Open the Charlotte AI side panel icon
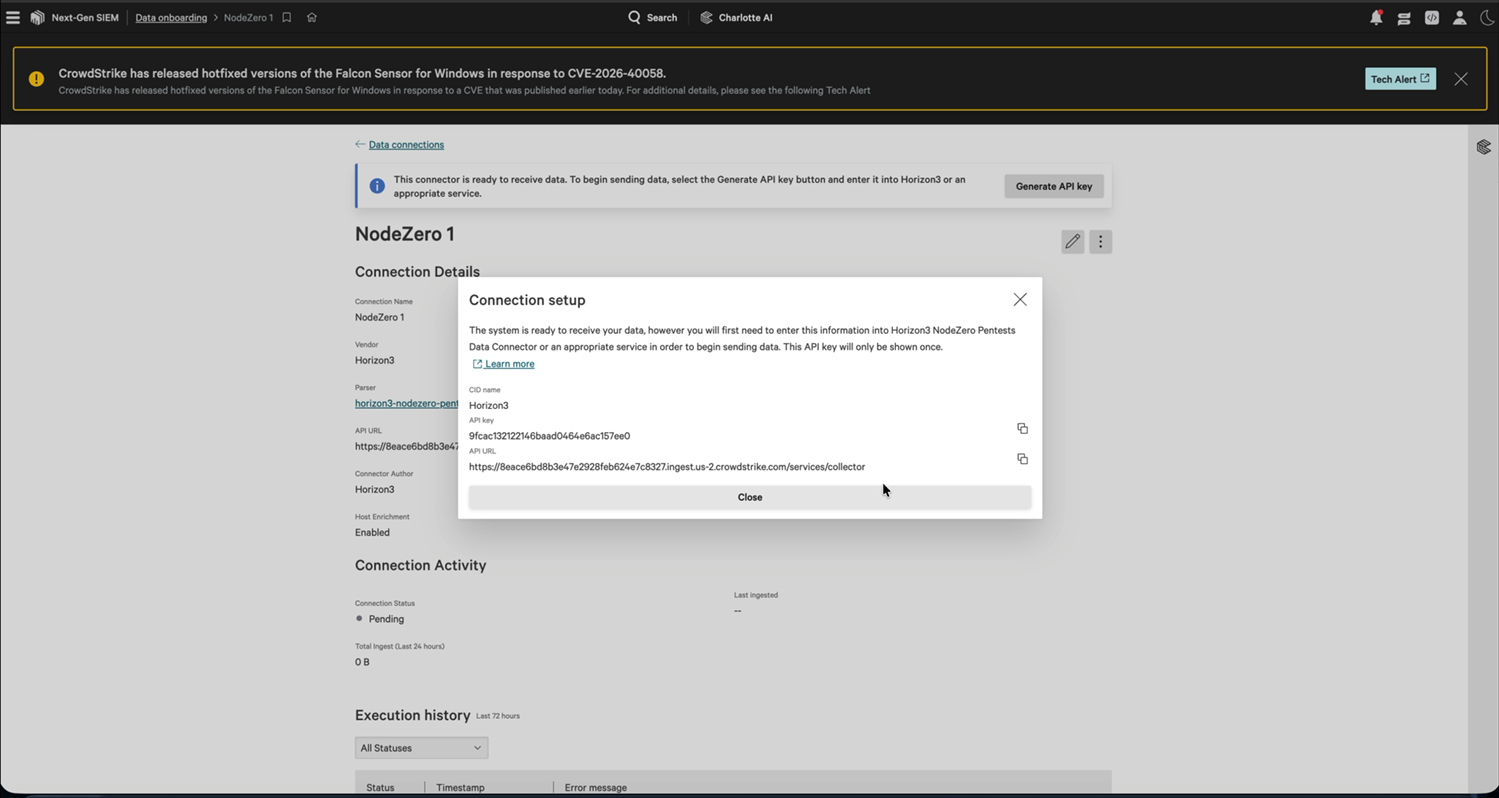 [1484, 147]
